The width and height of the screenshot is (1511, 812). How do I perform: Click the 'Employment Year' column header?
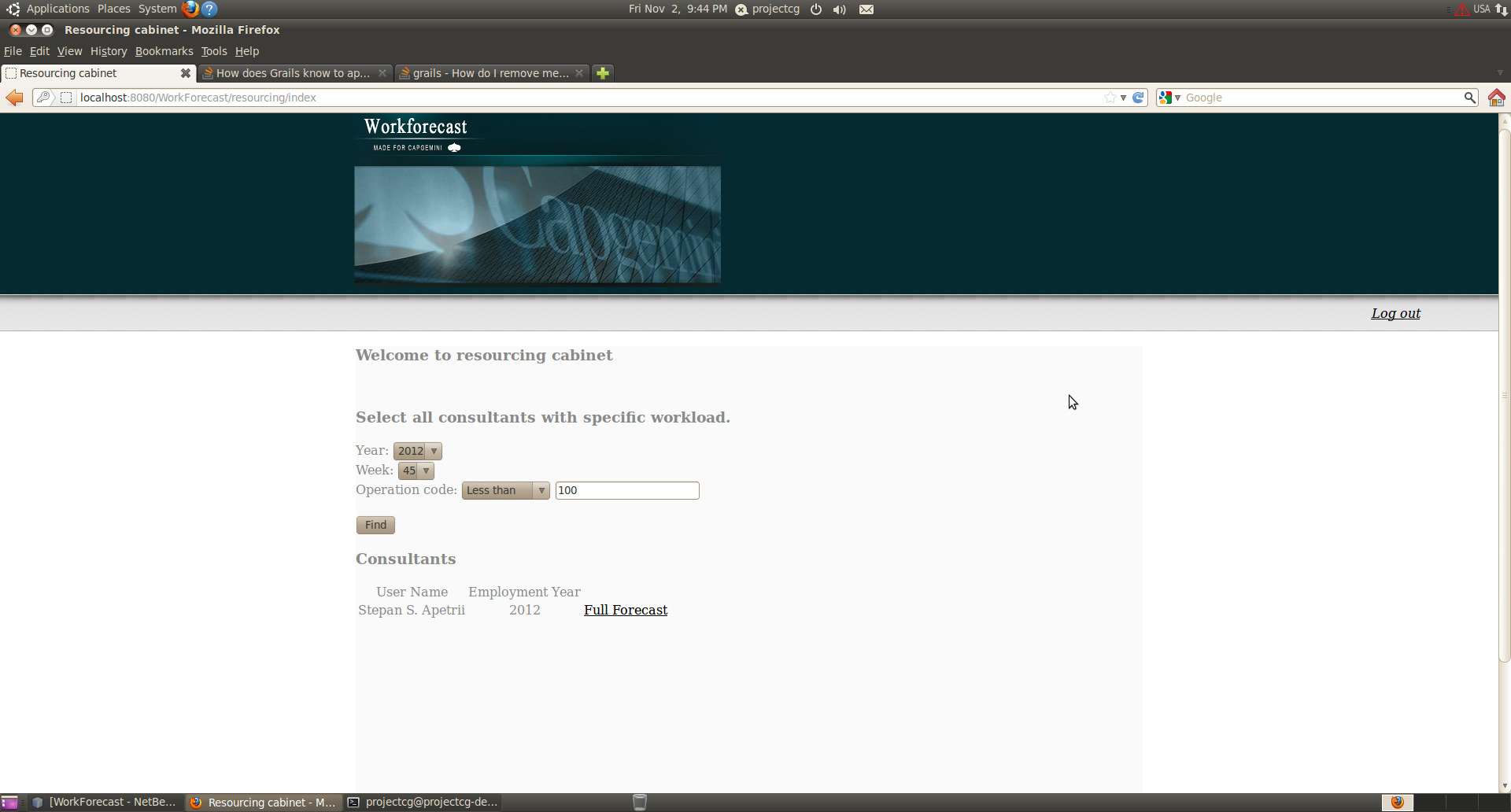524,592
